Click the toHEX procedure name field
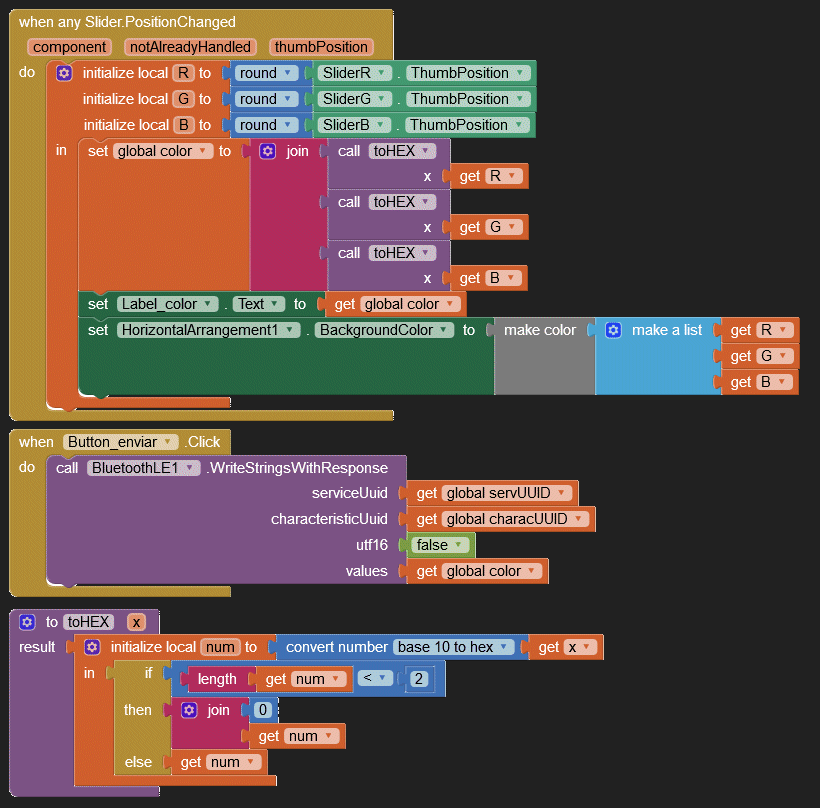The image size is (820, 808). pos(91,621)
